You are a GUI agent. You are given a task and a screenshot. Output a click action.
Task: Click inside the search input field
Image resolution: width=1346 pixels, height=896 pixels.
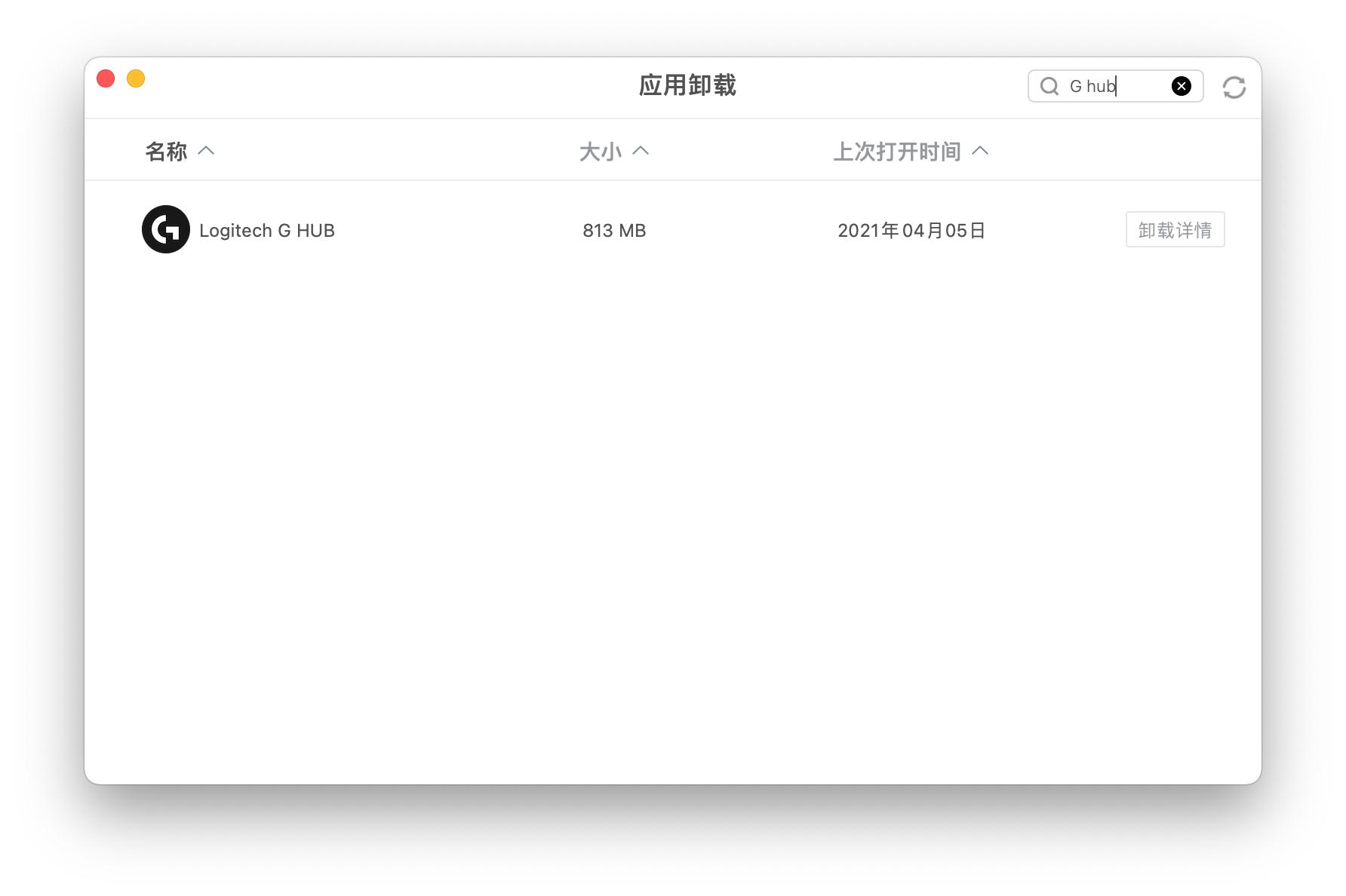click(1109, 86)
